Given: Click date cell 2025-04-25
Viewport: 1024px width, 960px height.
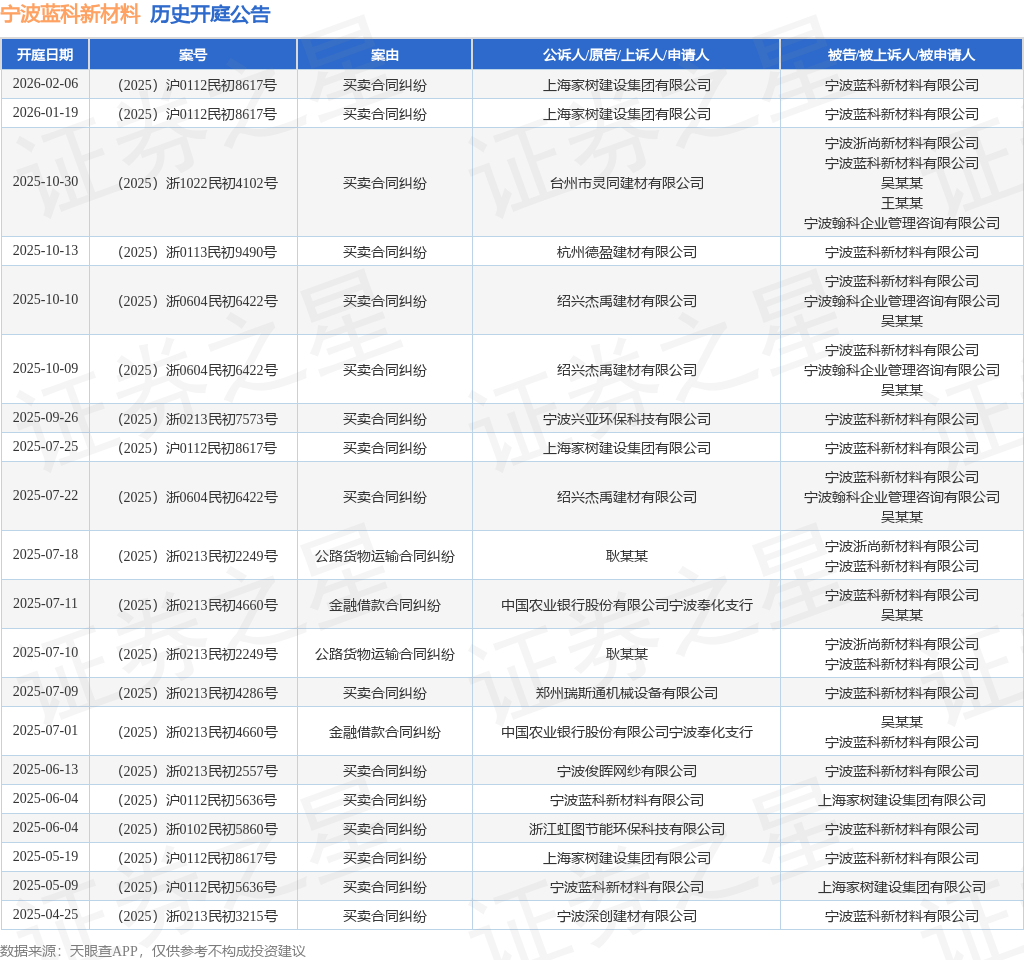Looking at the screenshot, I should 45,914.
